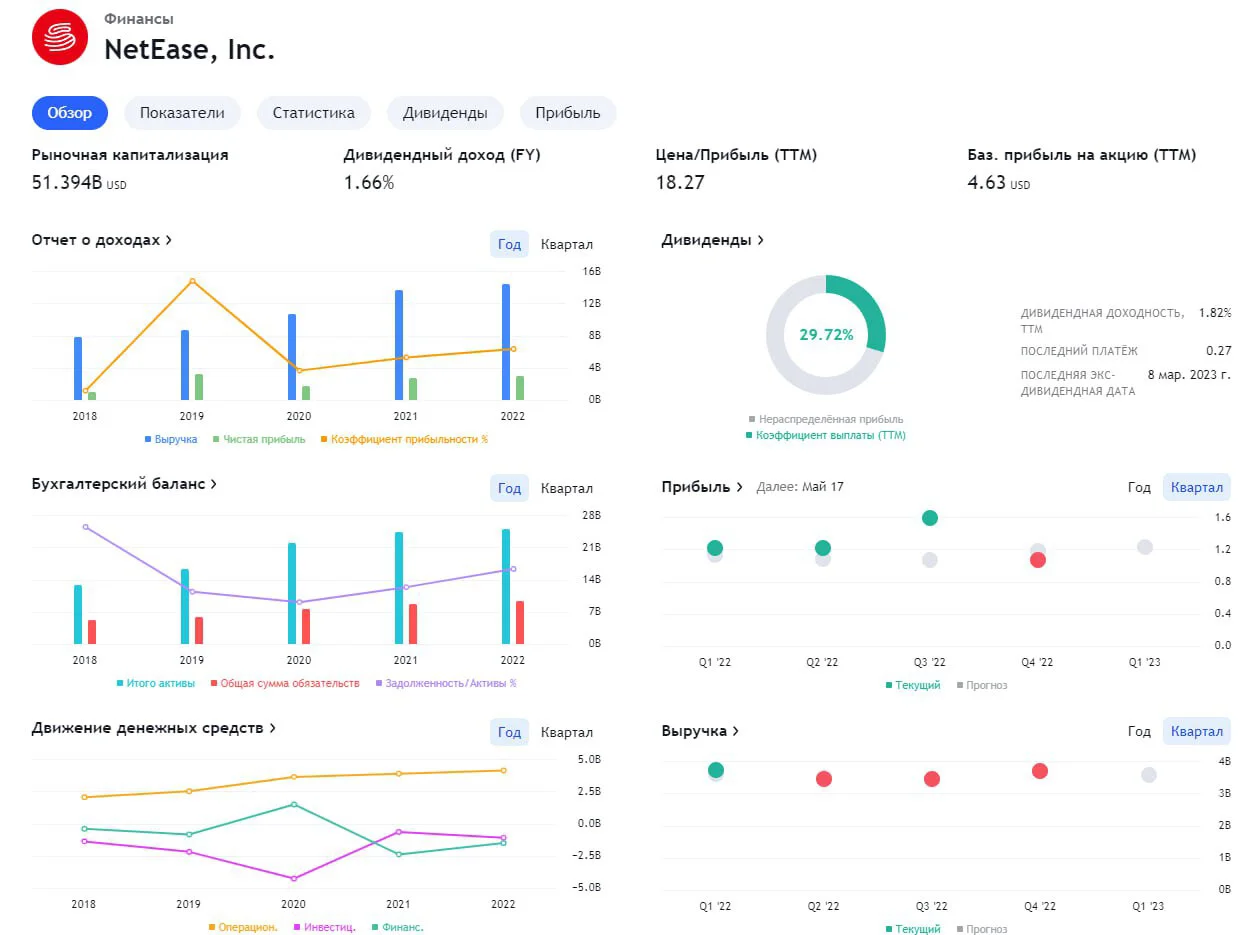Click the 2019 profit margin peak point
1251x935 pixels.
click(x=192, y=281)
